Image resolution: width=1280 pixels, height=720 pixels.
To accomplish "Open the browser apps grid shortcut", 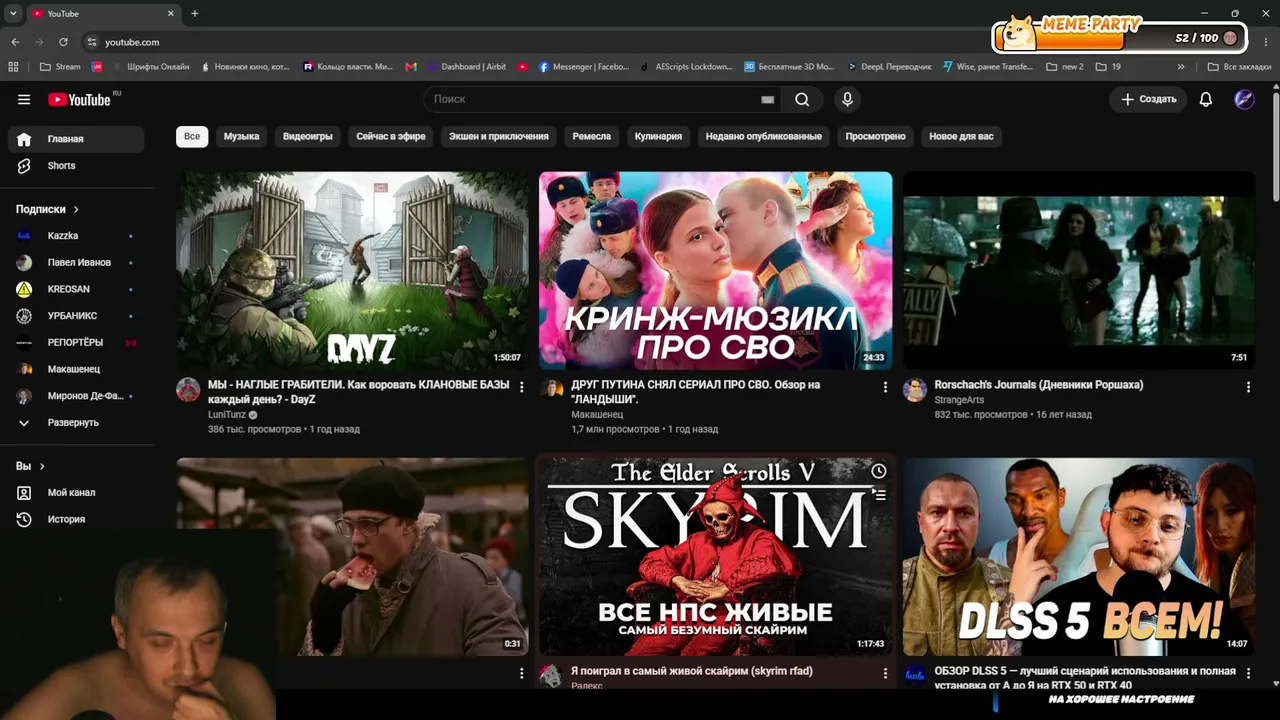I will (x=13, y=67).
